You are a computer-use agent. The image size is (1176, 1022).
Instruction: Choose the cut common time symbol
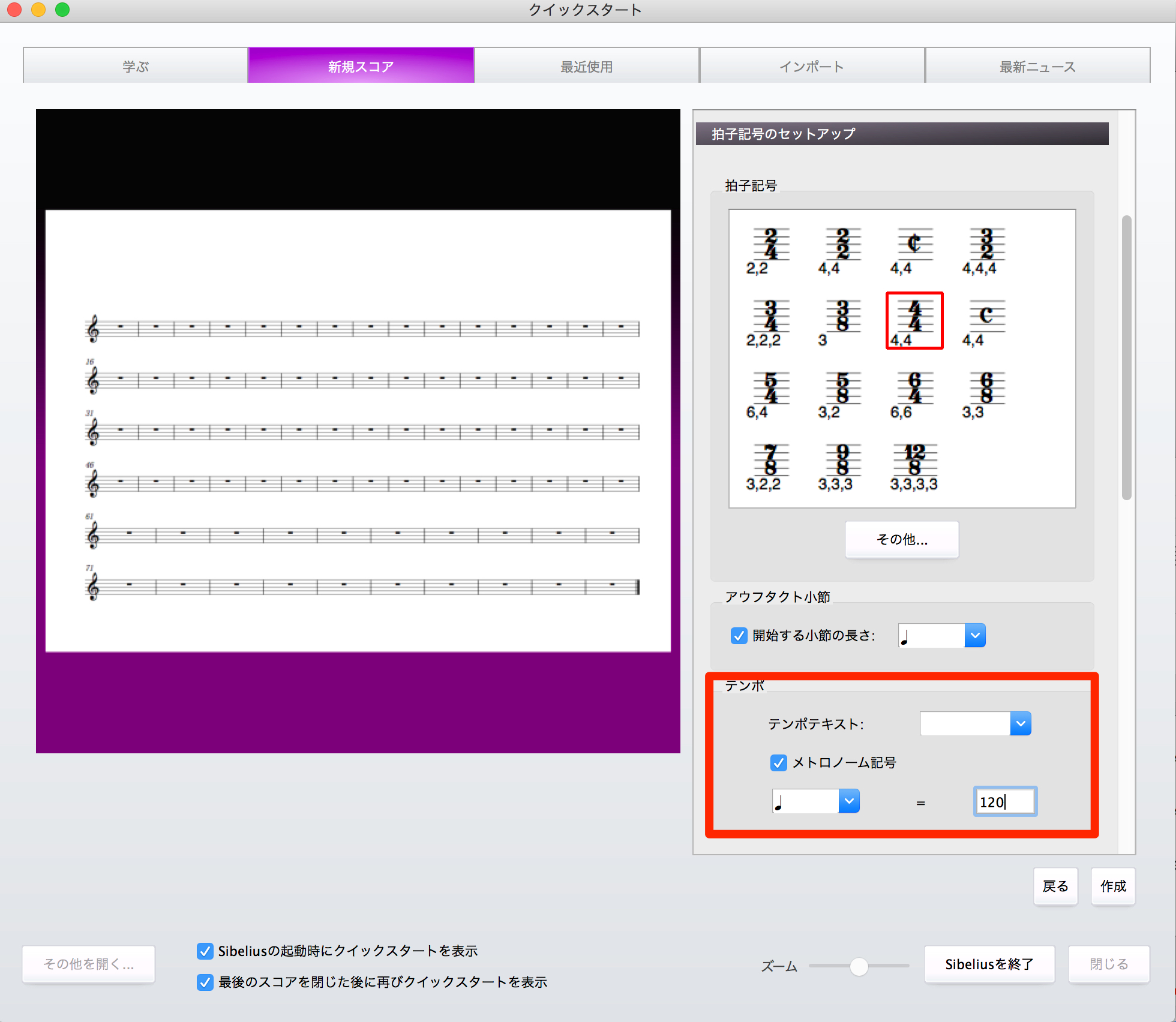pos(913,250)
